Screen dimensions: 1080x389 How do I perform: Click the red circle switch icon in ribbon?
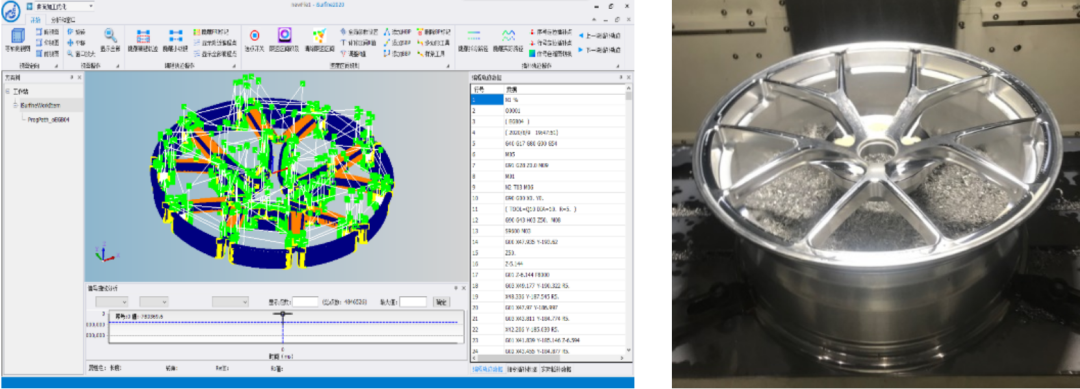coord(254,36)
